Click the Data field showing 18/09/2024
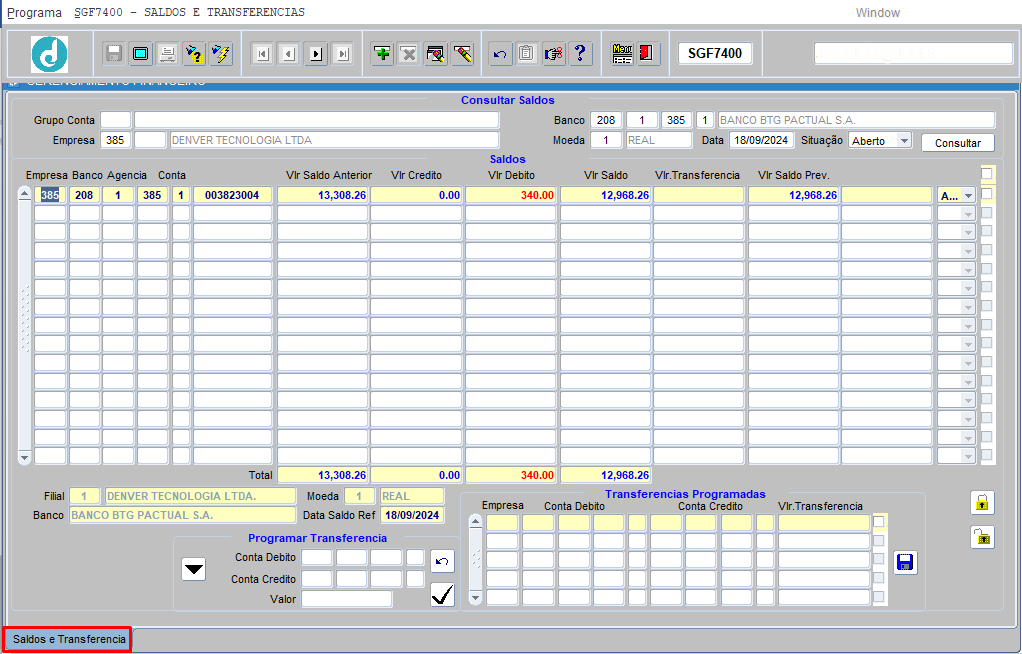The height and width of the screenshot is (654, 1022). click(761, 140)
